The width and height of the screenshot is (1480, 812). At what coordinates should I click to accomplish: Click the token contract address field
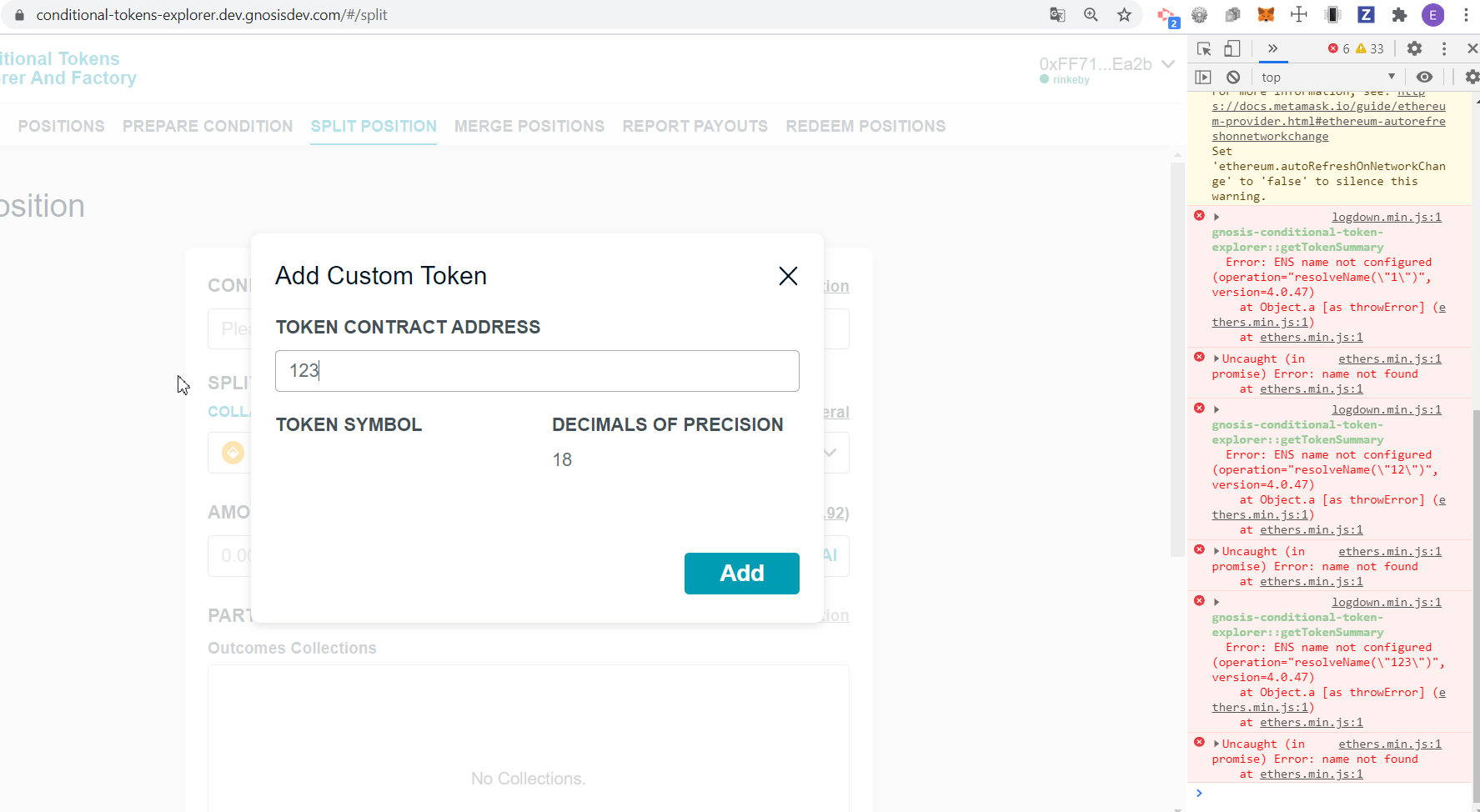537,371
